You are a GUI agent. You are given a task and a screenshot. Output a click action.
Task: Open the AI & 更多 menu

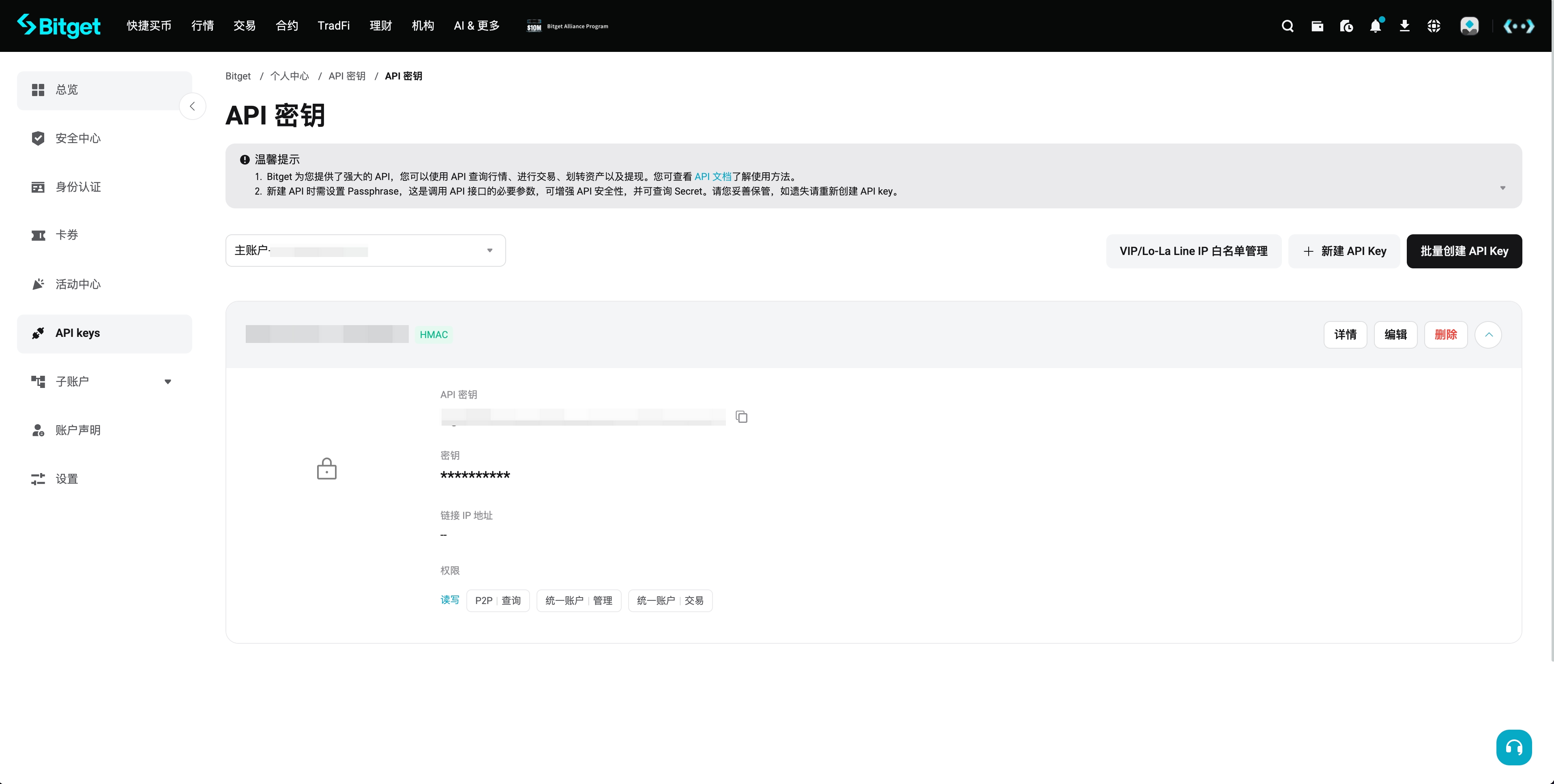point(477,26)
